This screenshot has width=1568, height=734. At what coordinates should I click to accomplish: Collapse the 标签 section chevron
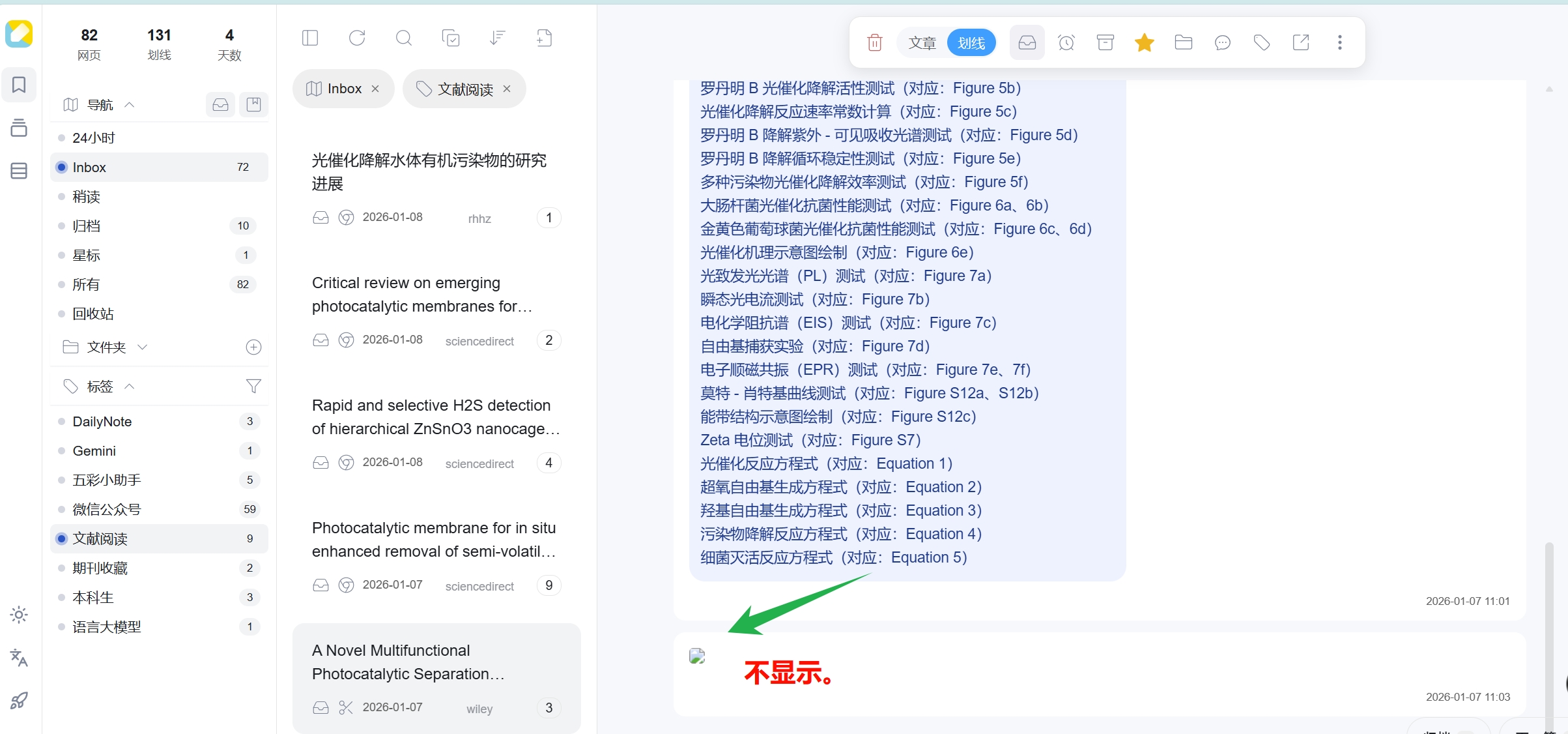pyautogui.click(x=130, y=387)
